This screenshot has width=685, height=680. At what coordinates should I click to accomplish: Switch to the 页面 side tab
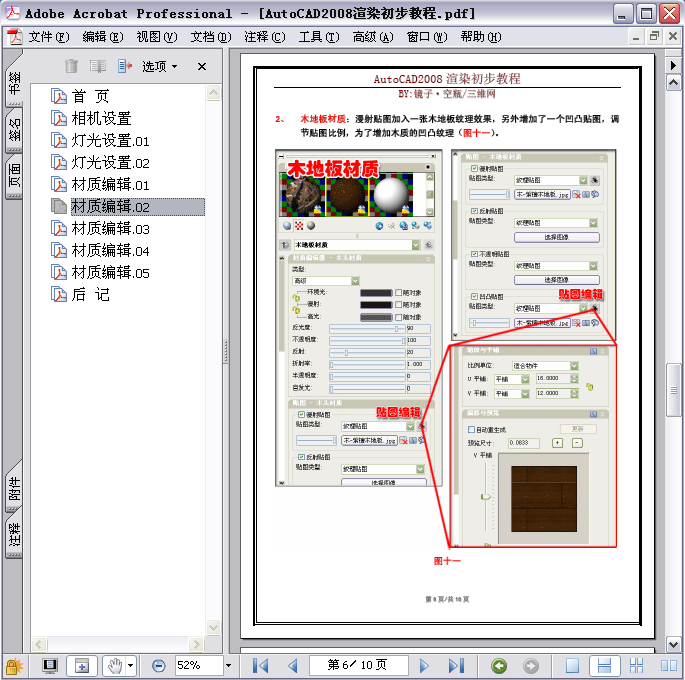click(x=14, y=176)
